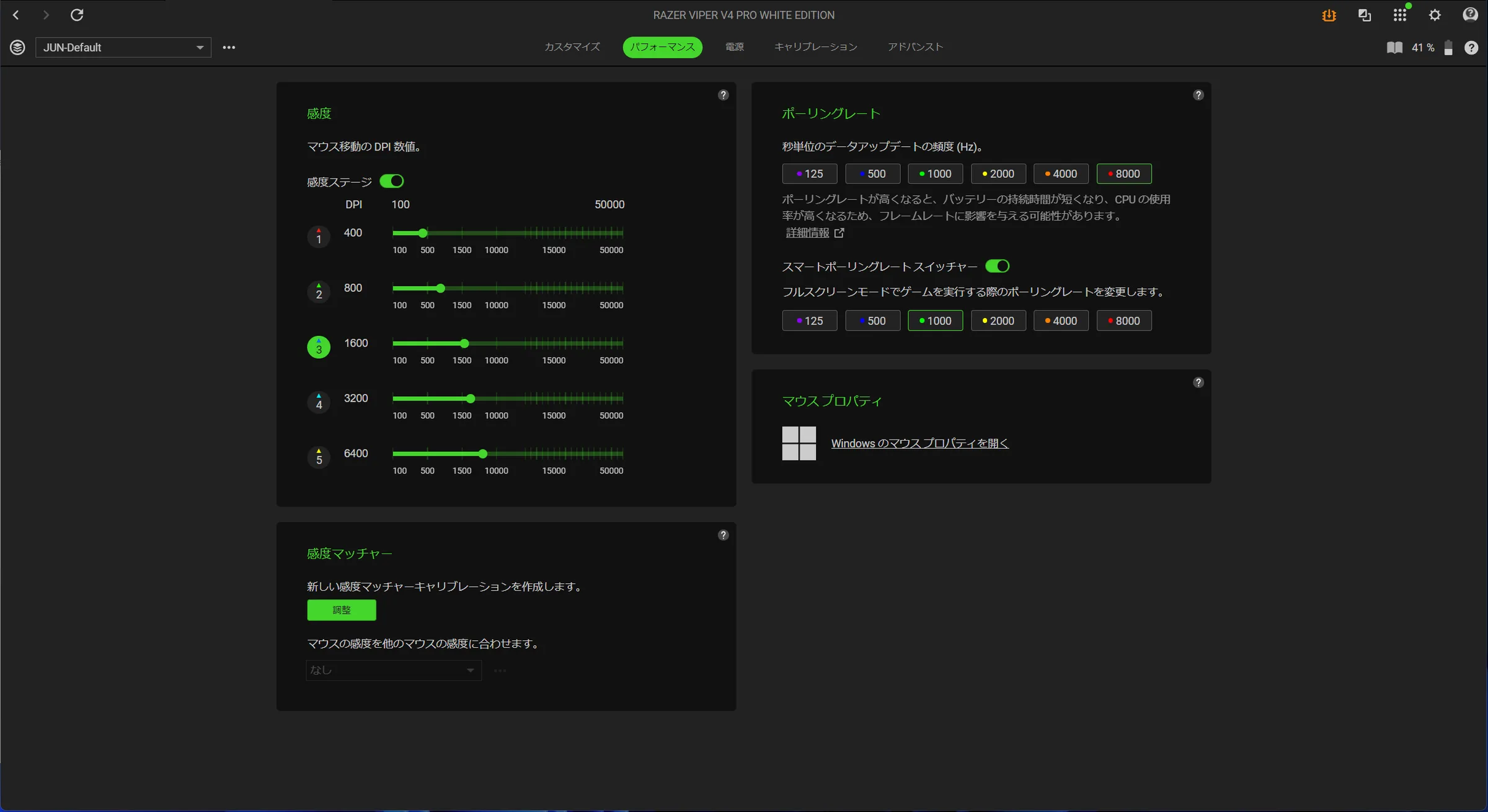
Task: Set polling rate to 1000 Hz
Action: 935,174
